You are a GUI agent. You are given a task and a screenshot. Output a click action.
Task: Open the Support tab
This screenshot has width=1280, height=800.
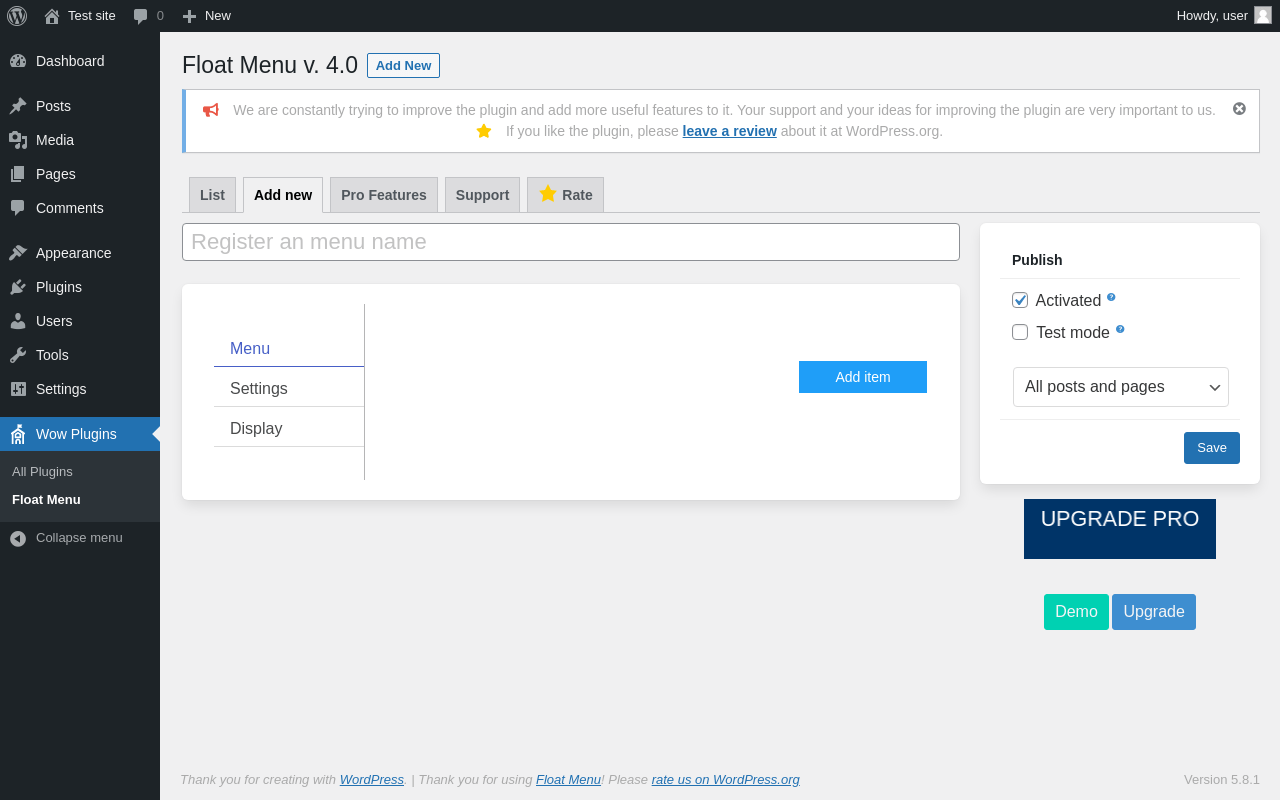click(482, 195)
